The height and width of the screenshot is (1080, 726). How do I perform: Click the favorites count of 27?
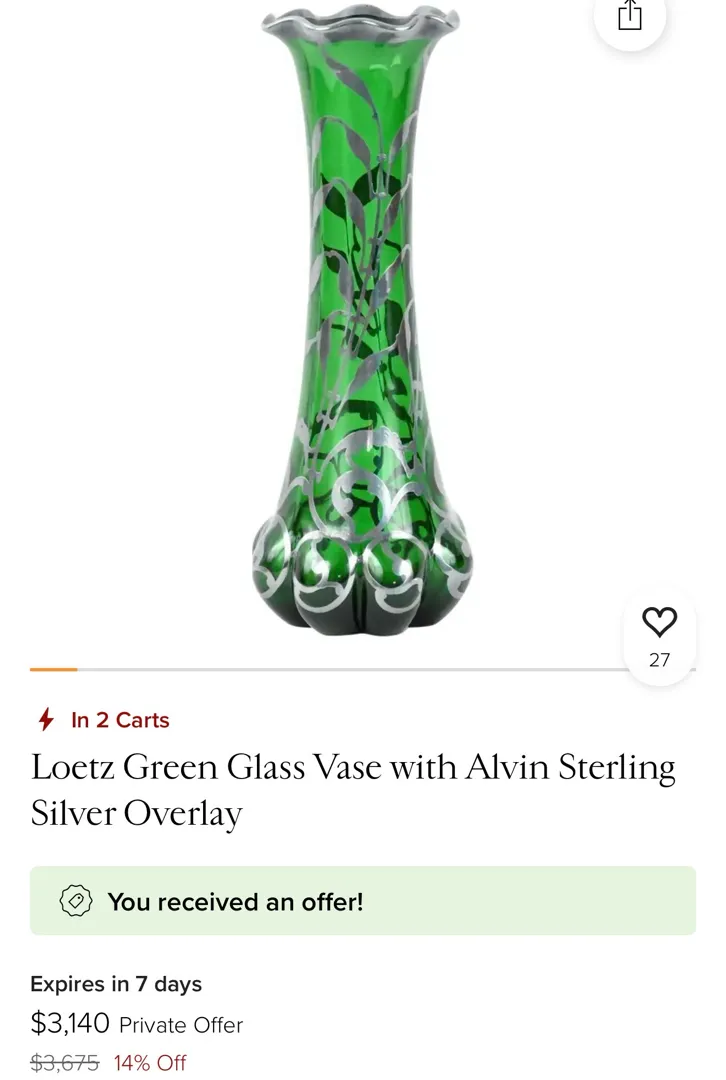click(x=659, y=660)
